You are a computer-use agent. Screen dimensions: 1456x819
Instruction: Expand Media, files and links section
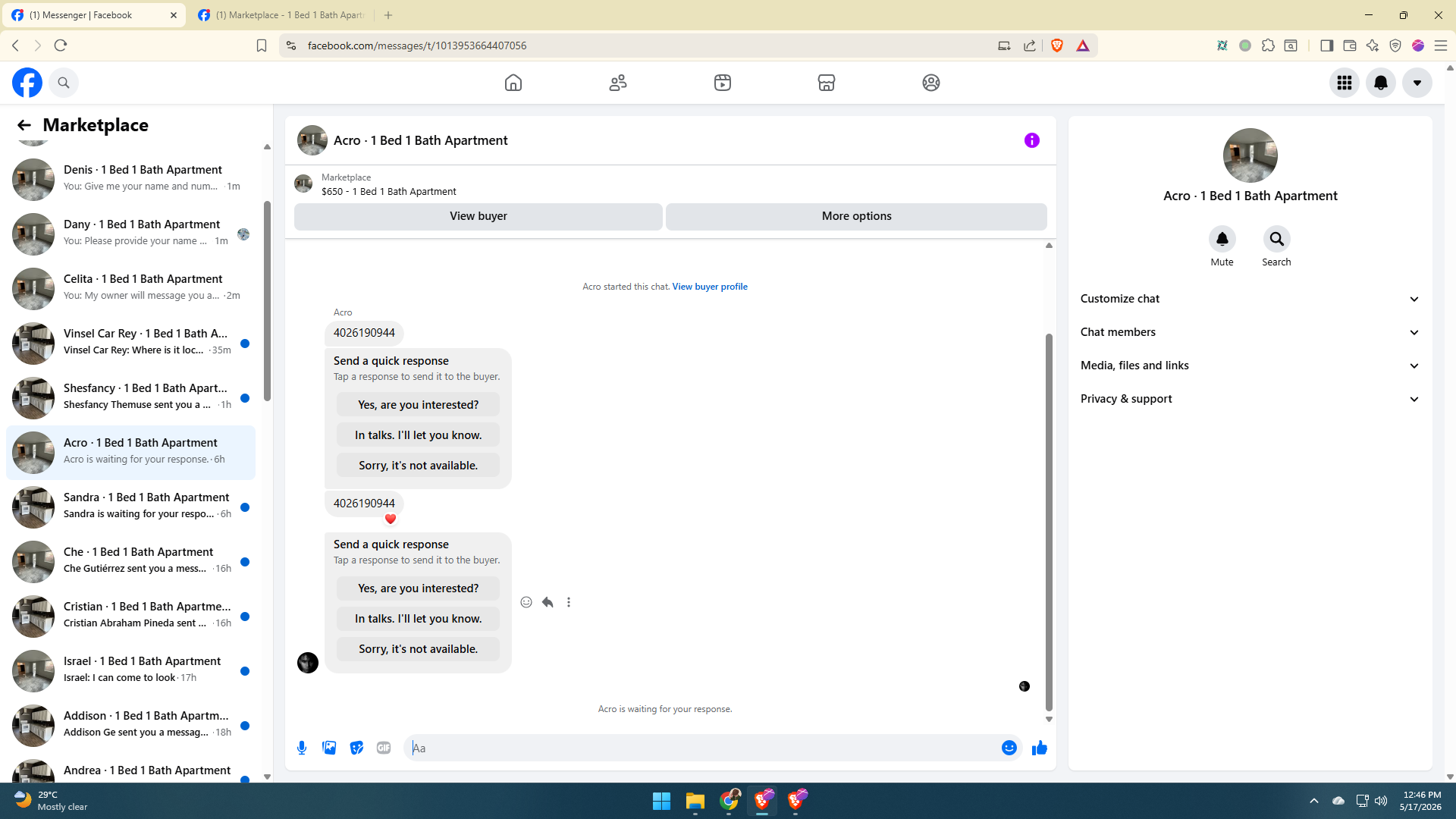(1250, 366)
